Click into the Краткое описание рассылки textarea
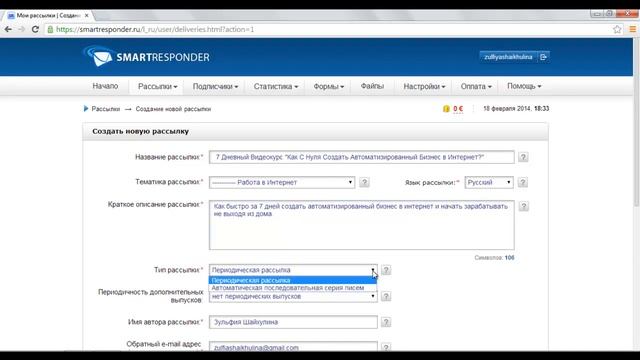 362,225
